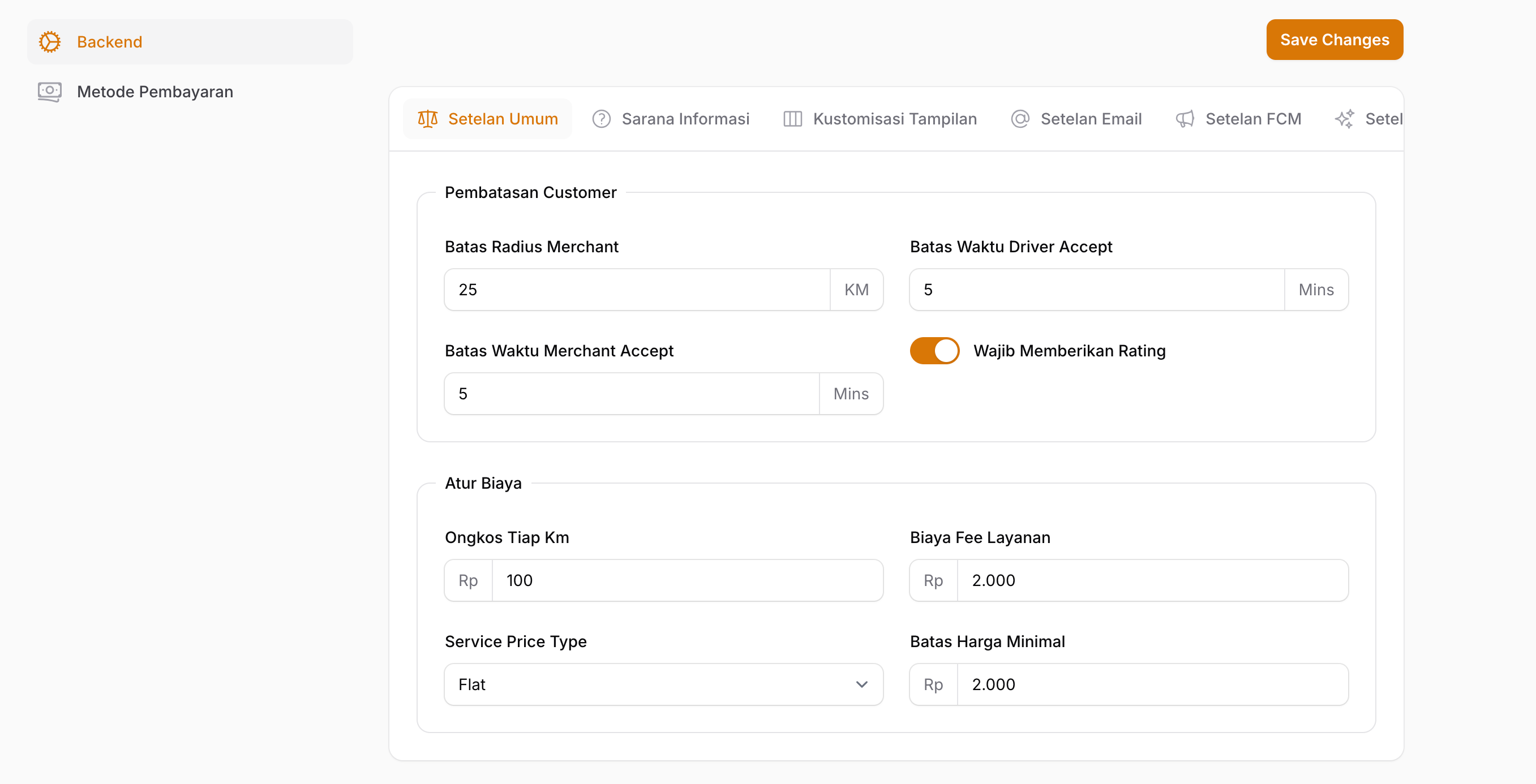The image size is (1536, 784).
Task: Click the Ongkos Tiap Km input
Action: 687,580
